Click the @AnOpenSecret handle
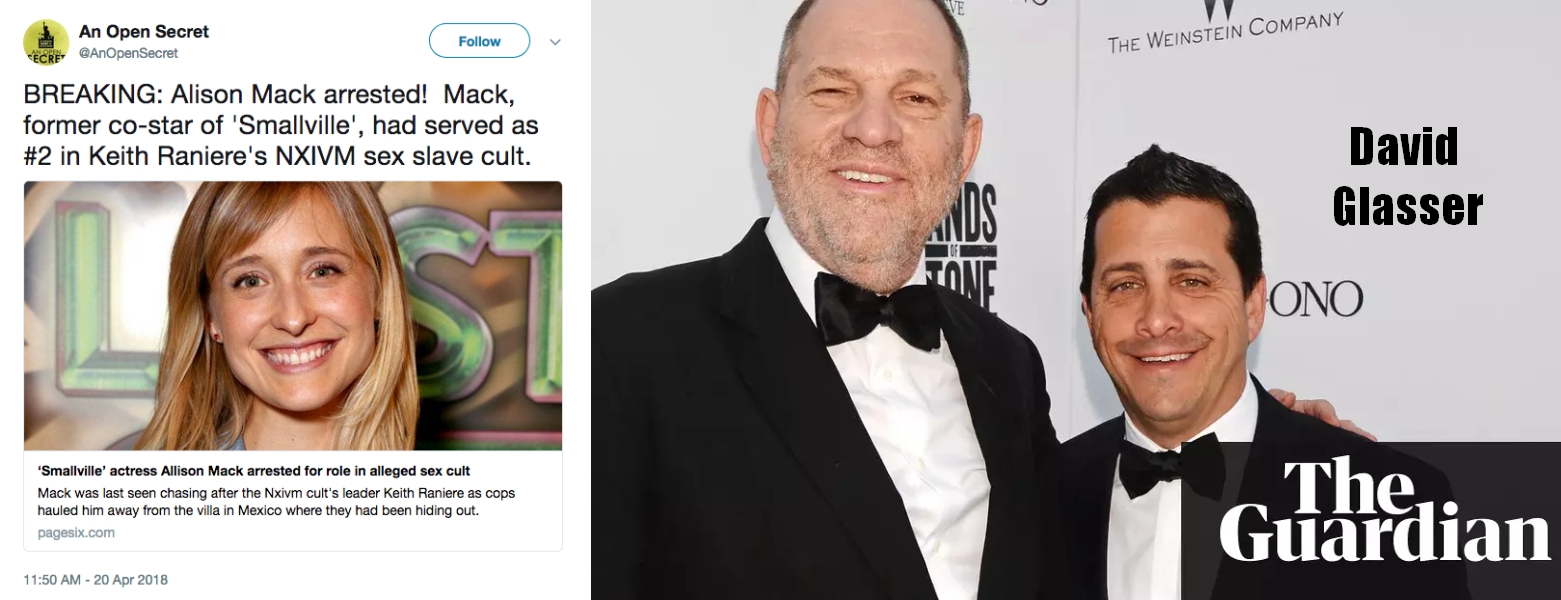 point(128,53)
